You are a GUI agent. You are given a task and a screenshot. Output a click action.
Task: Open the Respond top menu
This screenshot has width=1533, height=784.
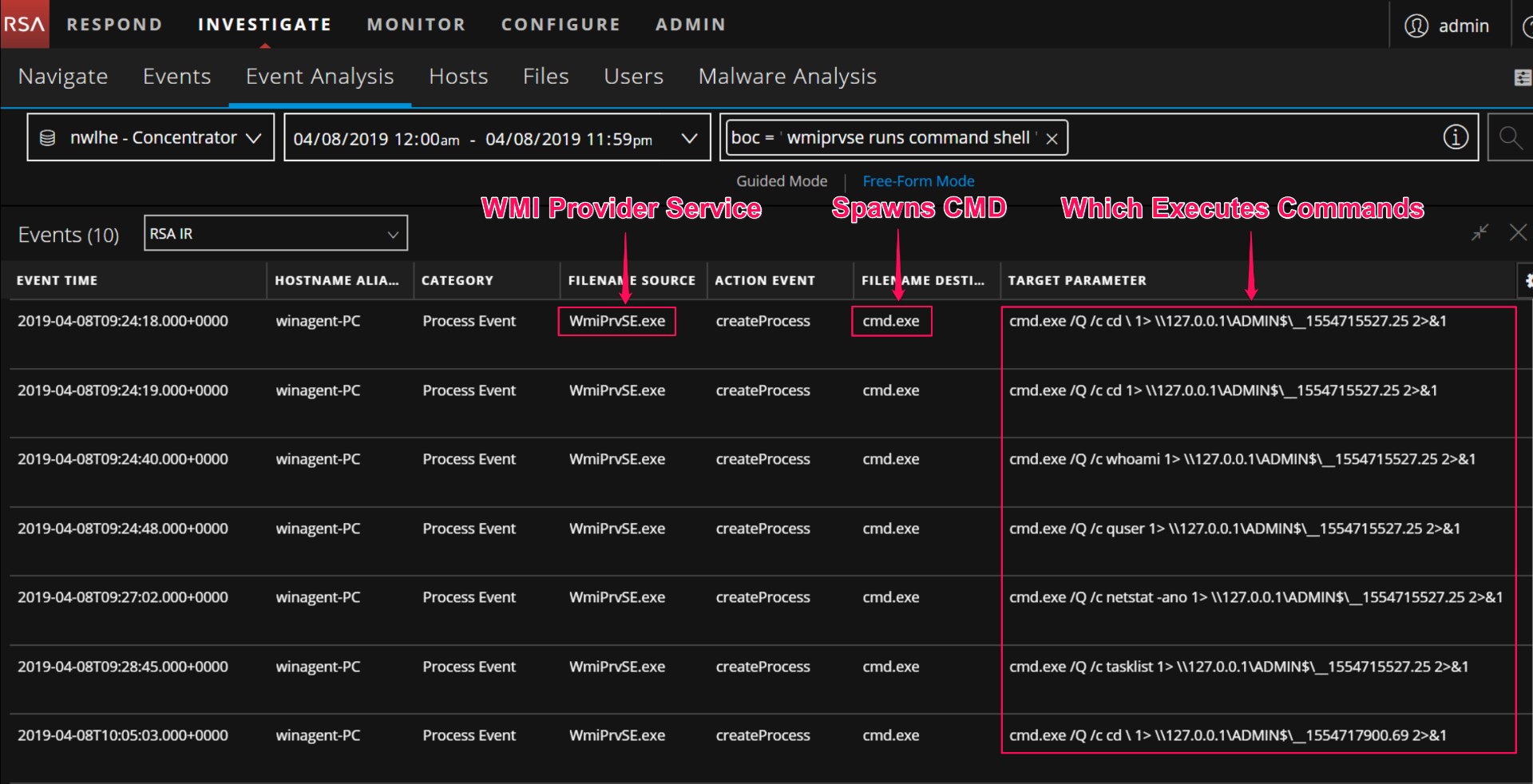click(x=114, y=25)
